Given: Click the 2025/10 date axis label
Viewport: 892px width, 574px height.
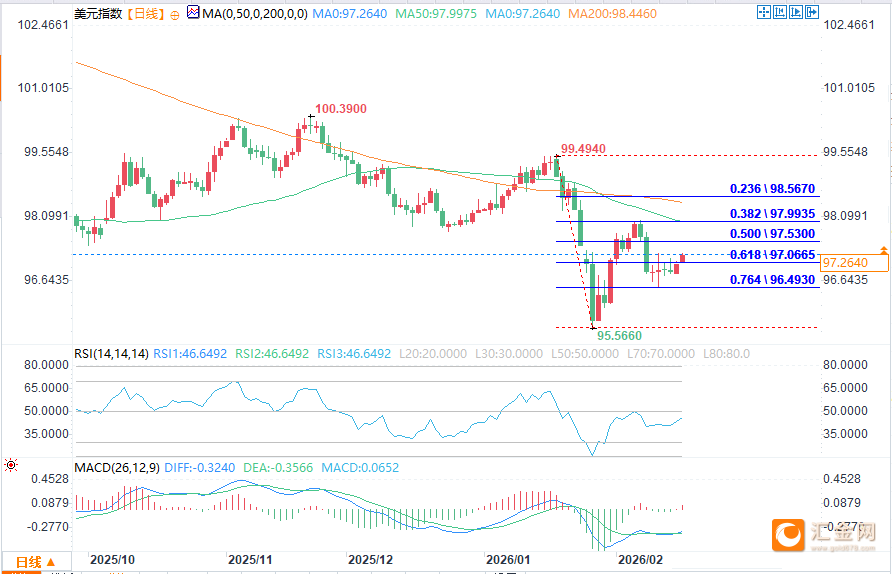Looking at the screenshot, I should click(113, 560).
